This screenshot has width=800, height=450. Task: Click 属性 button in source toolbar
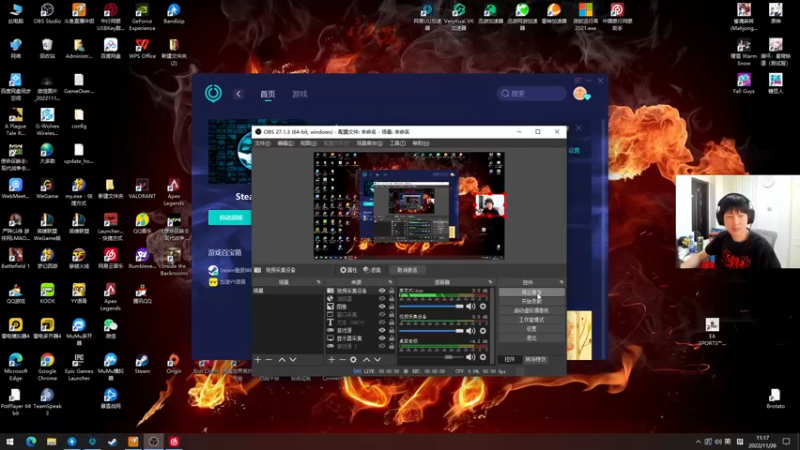click(349, 270)
